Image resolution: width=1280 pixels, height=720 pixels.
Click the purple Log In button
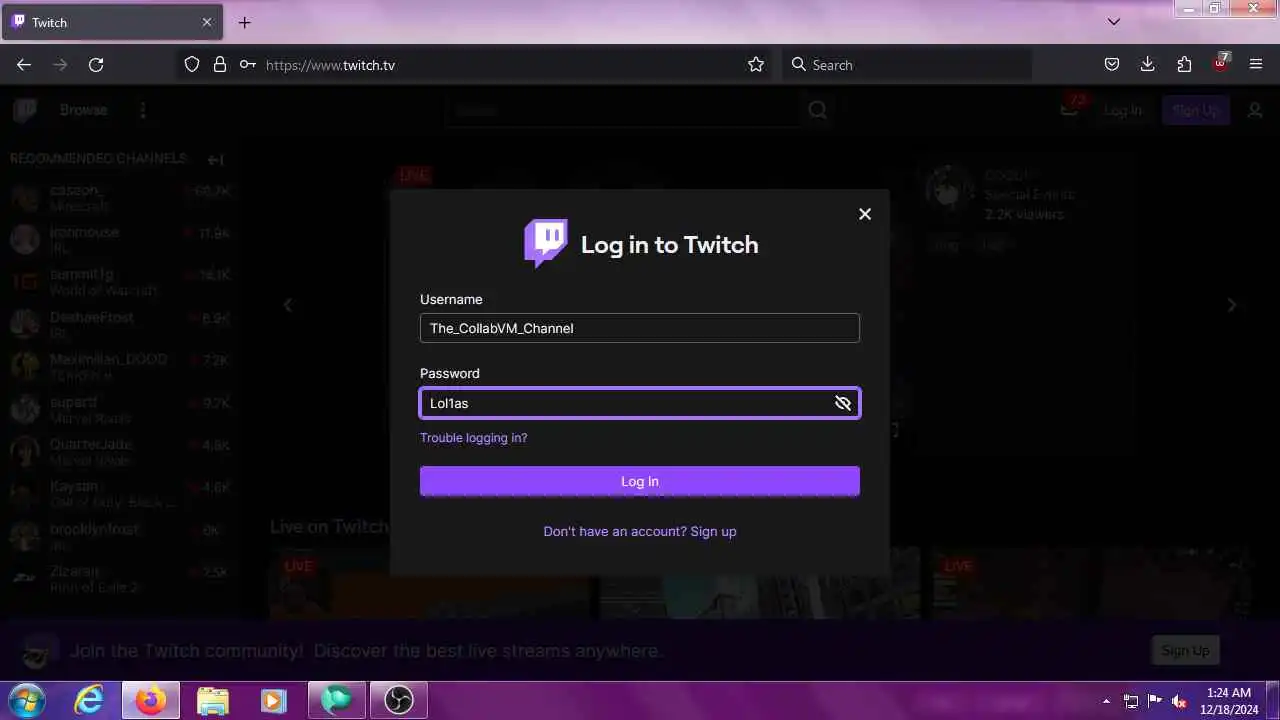pos(640,481)
